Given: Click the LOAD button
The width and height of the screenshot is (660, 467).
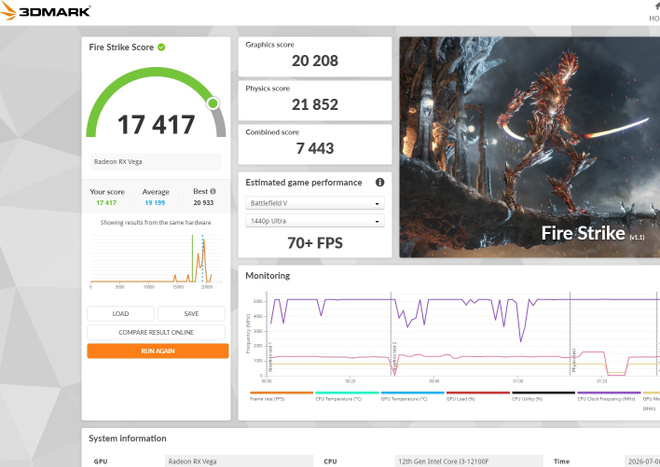Looking at the screenshot, I should pyautogui.click(x=121, y=314).
